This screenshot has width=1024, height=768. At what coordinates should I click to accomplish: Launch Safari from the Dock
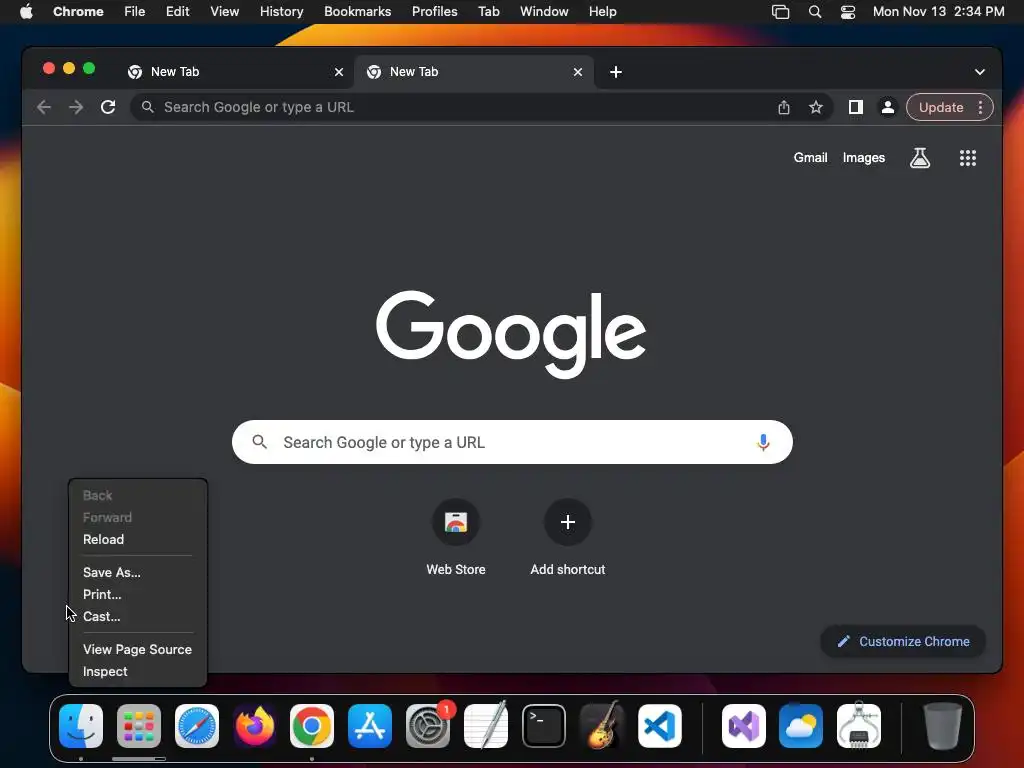(x=197, y=726)
